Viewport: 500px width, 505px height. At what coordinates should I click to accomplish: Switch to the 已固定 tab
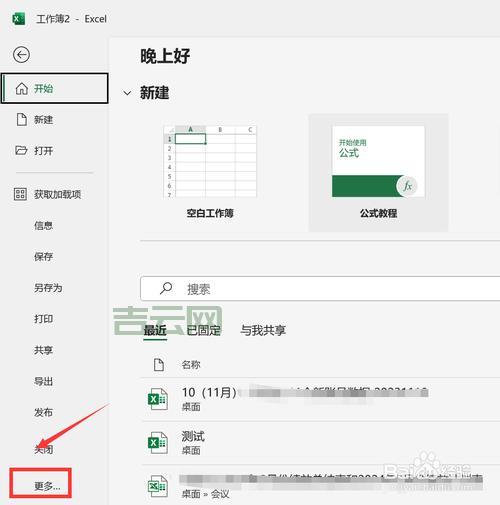point(203,330)
